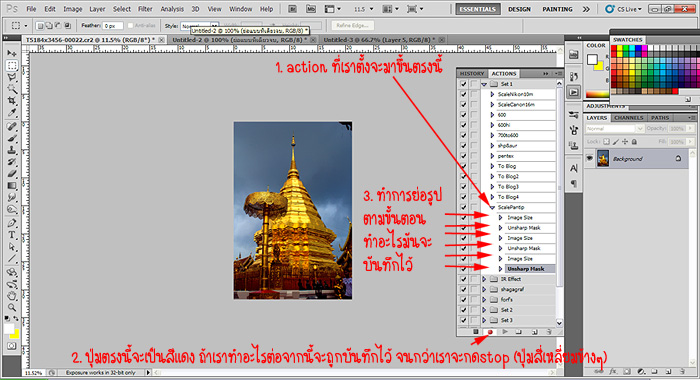Select the Type tool
This screenshot has height=380, width=700.
point(12,235)
